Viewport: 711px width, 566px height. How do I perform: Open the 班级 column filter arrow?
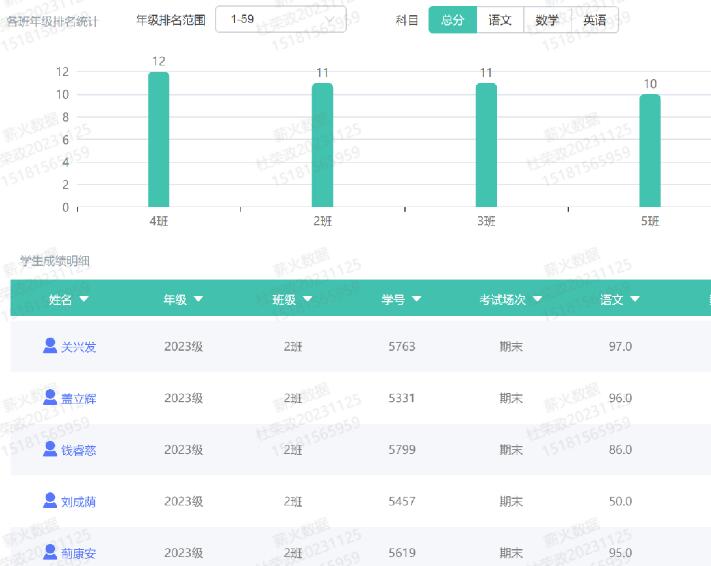click(x=307, y=299)
